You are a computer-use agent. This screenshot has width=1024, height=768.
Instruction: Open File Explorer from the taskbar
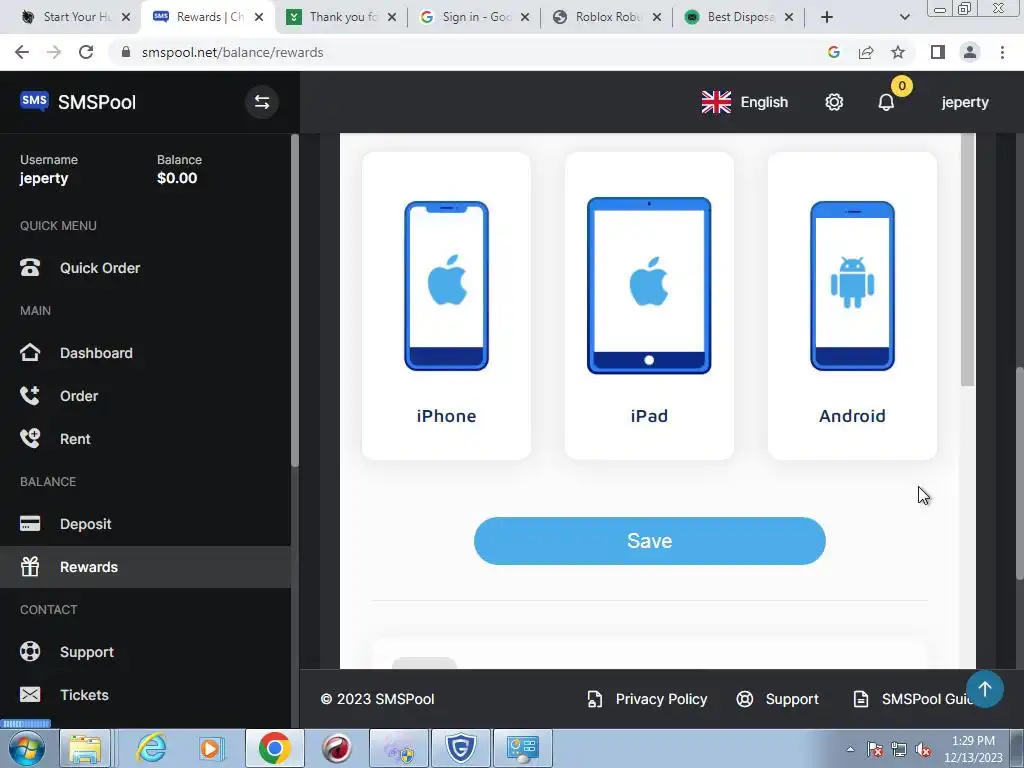click(x=86, y=748)
